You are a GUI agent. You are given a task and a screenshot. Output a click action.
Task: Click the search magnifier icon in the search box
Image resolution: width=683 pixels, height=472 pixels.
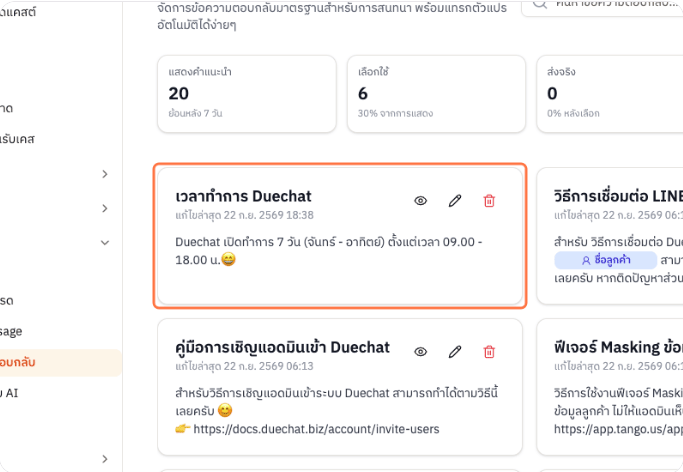pos(540,3)
